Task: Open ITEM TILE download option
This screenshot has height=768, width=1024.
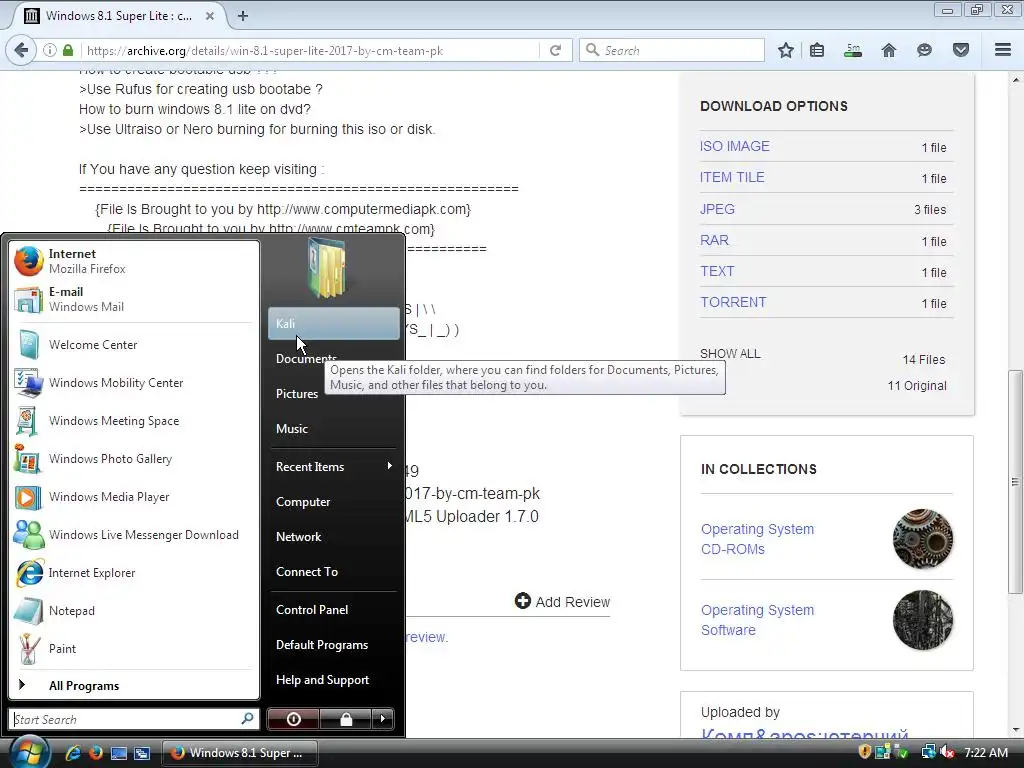Action: pos(732,177)
